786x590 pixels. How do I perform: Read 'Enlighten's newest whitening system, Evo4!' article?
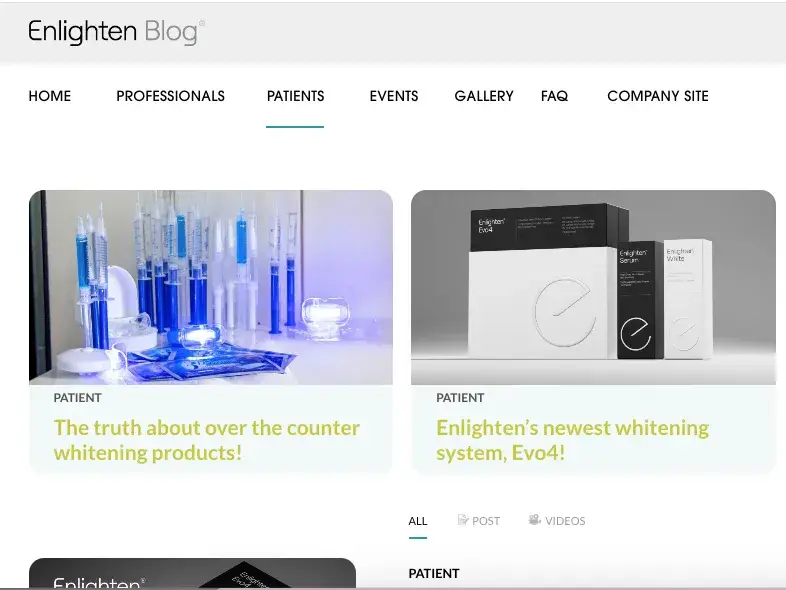coord(572,440)
